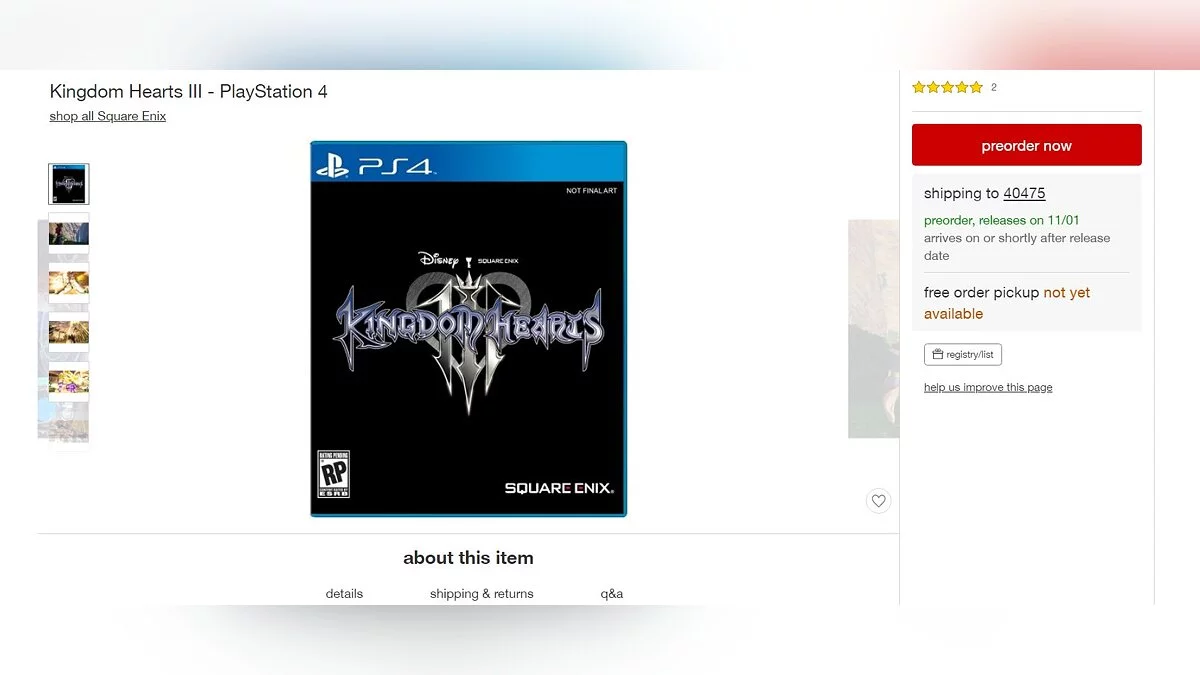Switch to the details tab
Screen dimensions: 1200x675
pyautogui.click(x=344, y=593)
